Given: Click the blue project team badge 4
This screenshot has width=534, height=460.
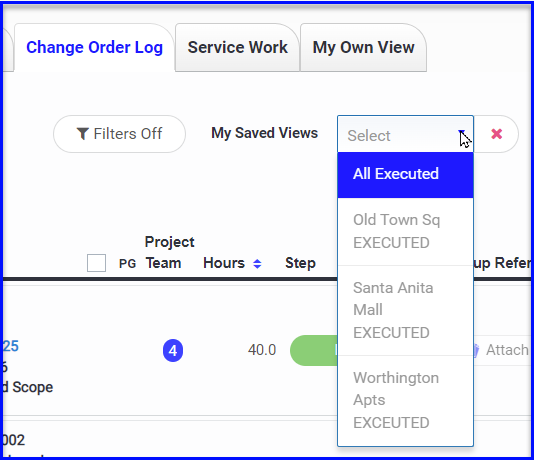Looking at the screenshot, I should 173,350.
